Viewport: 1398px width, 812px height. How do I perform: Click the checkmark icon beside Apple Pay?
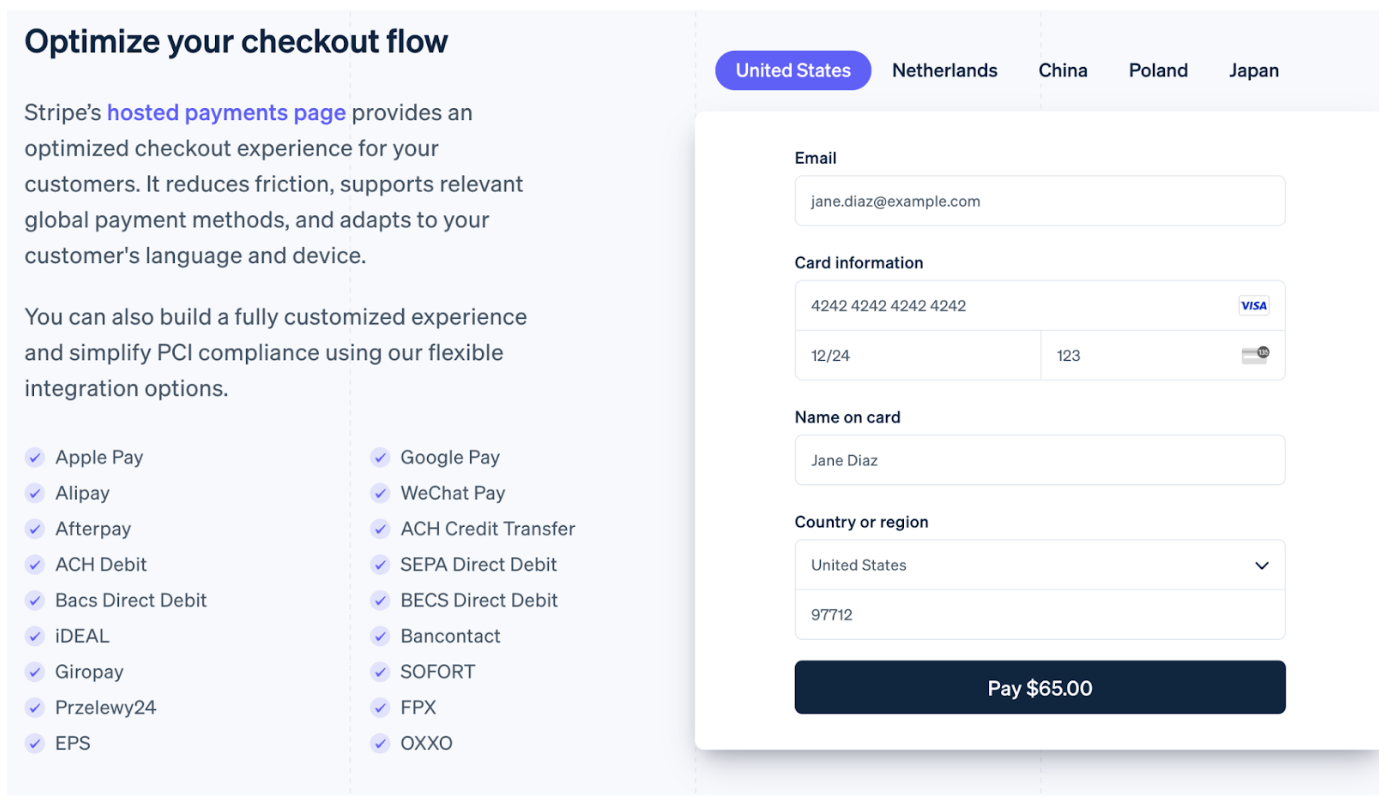pyautogui.click(x=35, y=458)
